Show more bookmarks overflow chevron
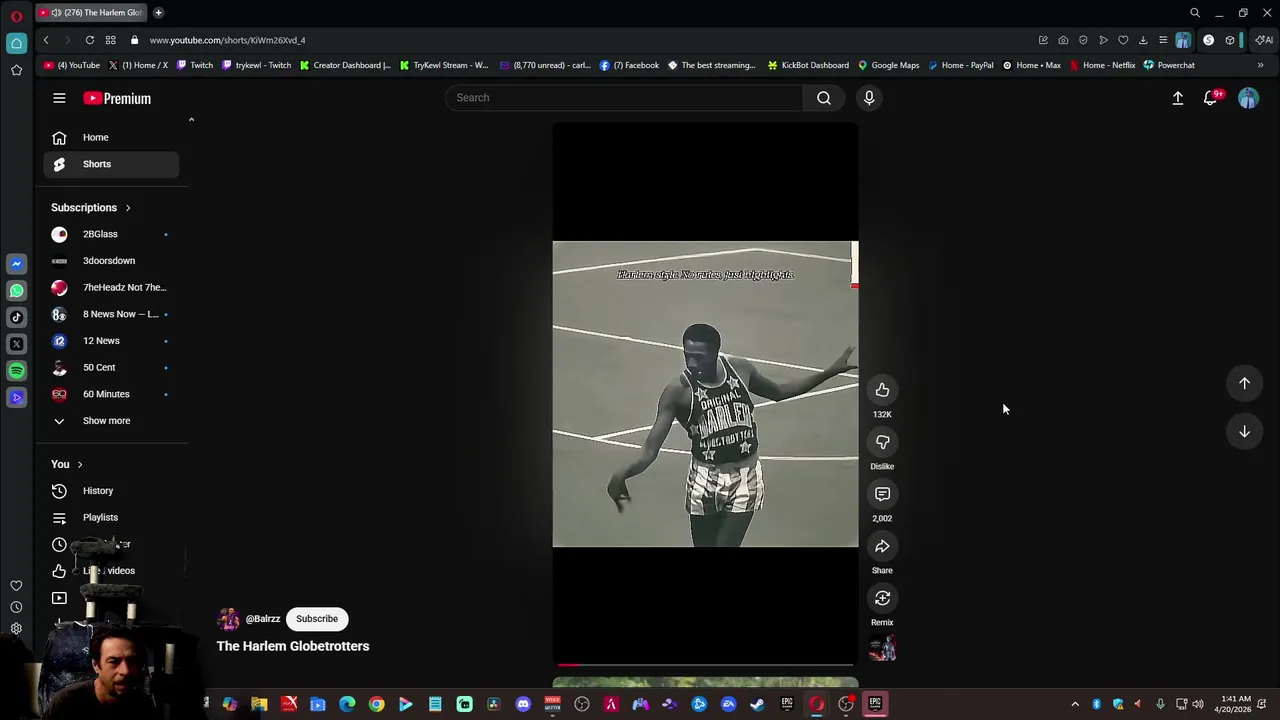Viewport: 1280px width, 720px height. coord(1260,65)
